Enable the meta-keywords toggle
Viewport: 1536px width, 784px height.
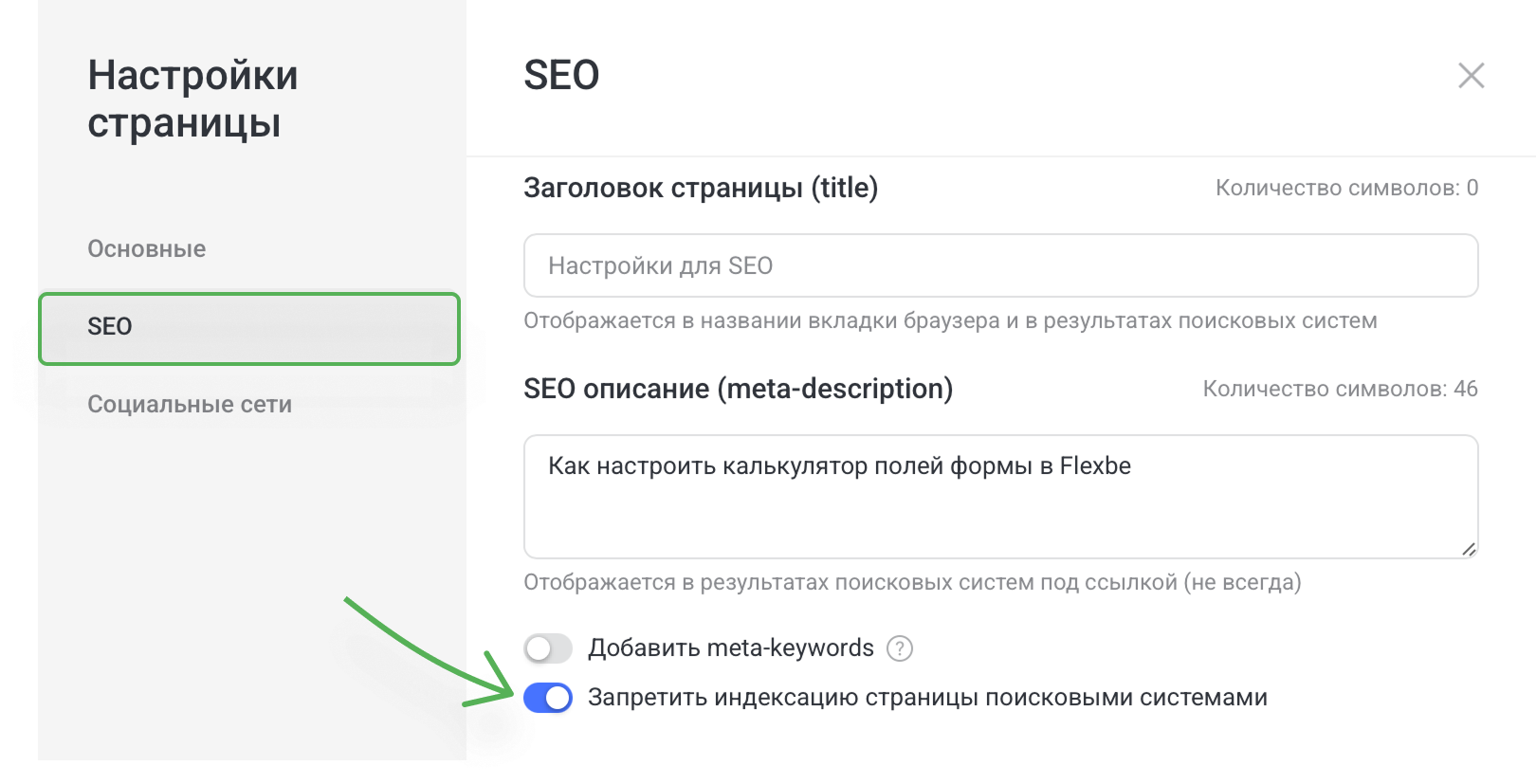pos(549,648)
